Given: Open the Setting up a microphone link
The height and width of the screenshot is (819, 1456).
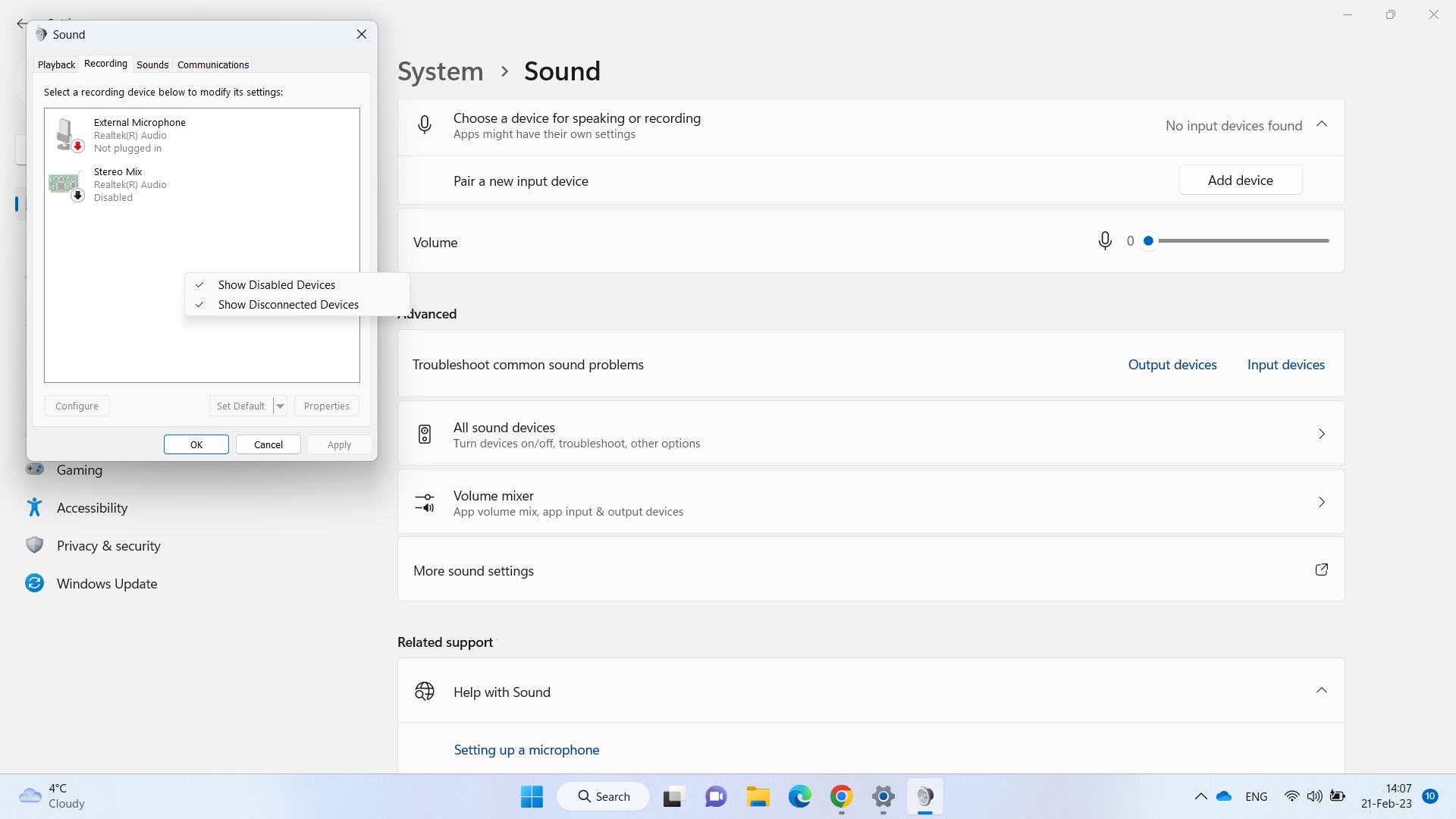Looking at the screenshot, I should tap(526, 749).
